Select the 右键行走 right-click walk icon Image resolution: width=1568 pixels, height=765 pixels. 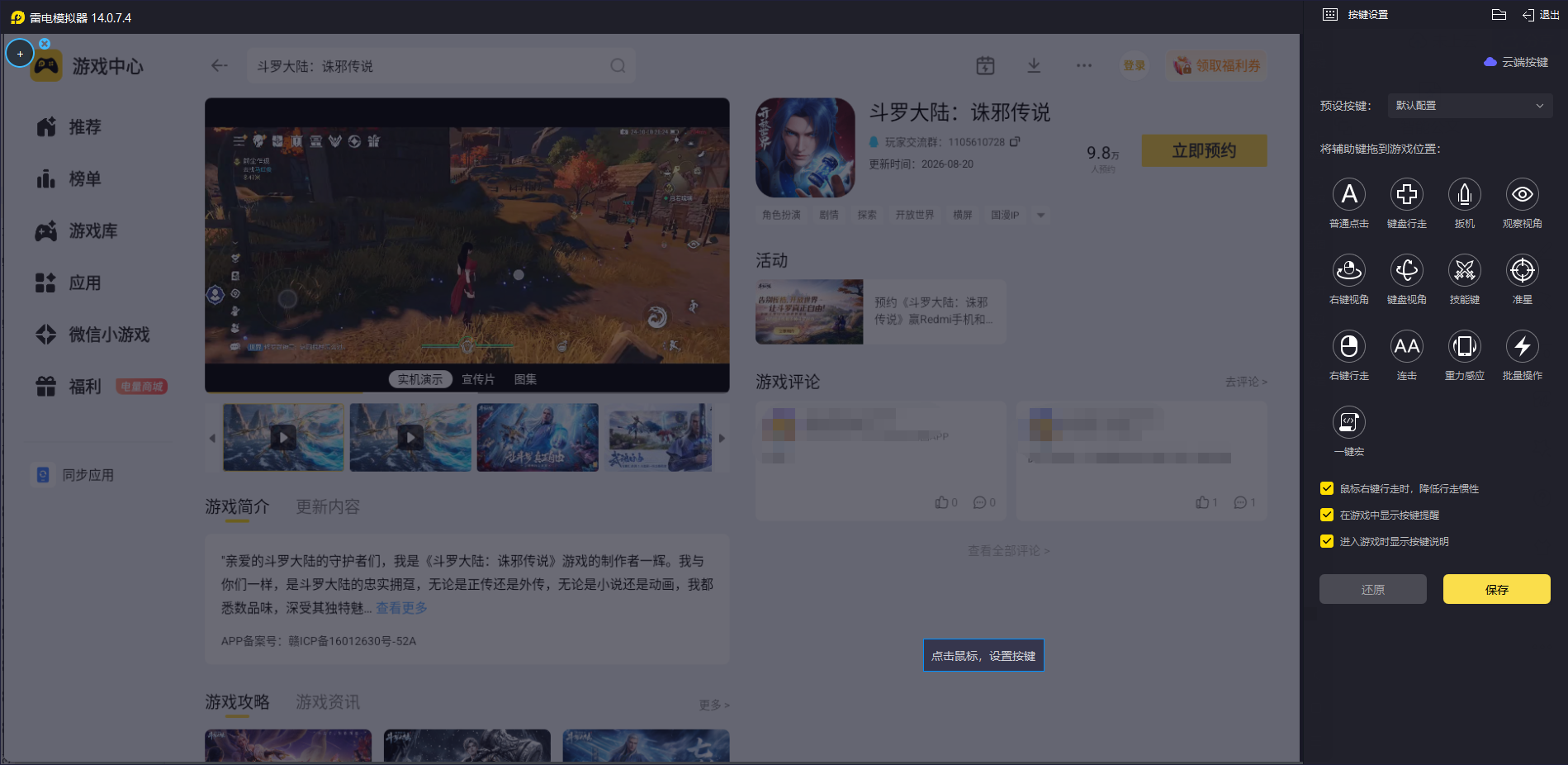click(1349, 347)
